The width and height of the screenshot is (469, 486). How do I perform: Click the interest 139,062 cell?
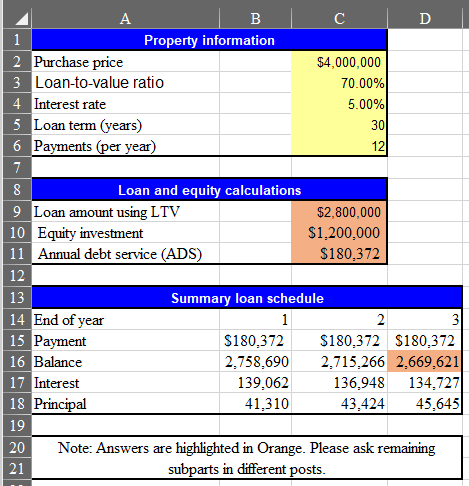tap(255, 382)
